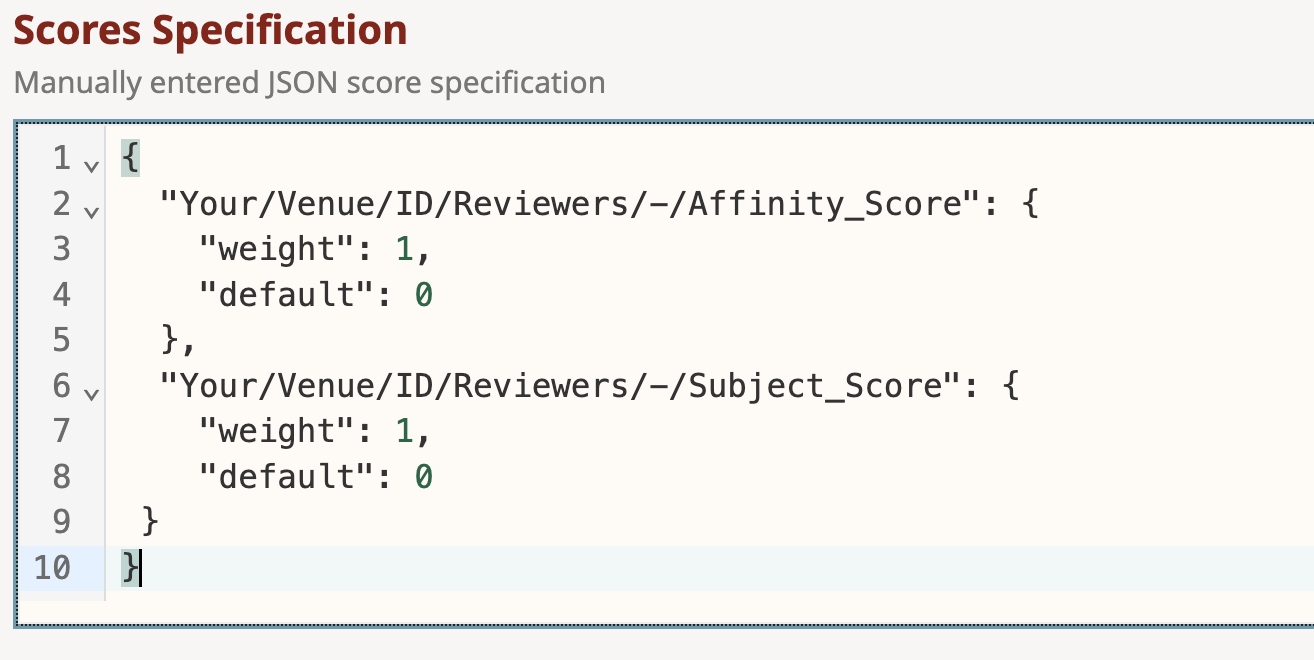1314x660 pixels.
Task: Click the opening brace on line 1
Action: click(x=130, y=158)
